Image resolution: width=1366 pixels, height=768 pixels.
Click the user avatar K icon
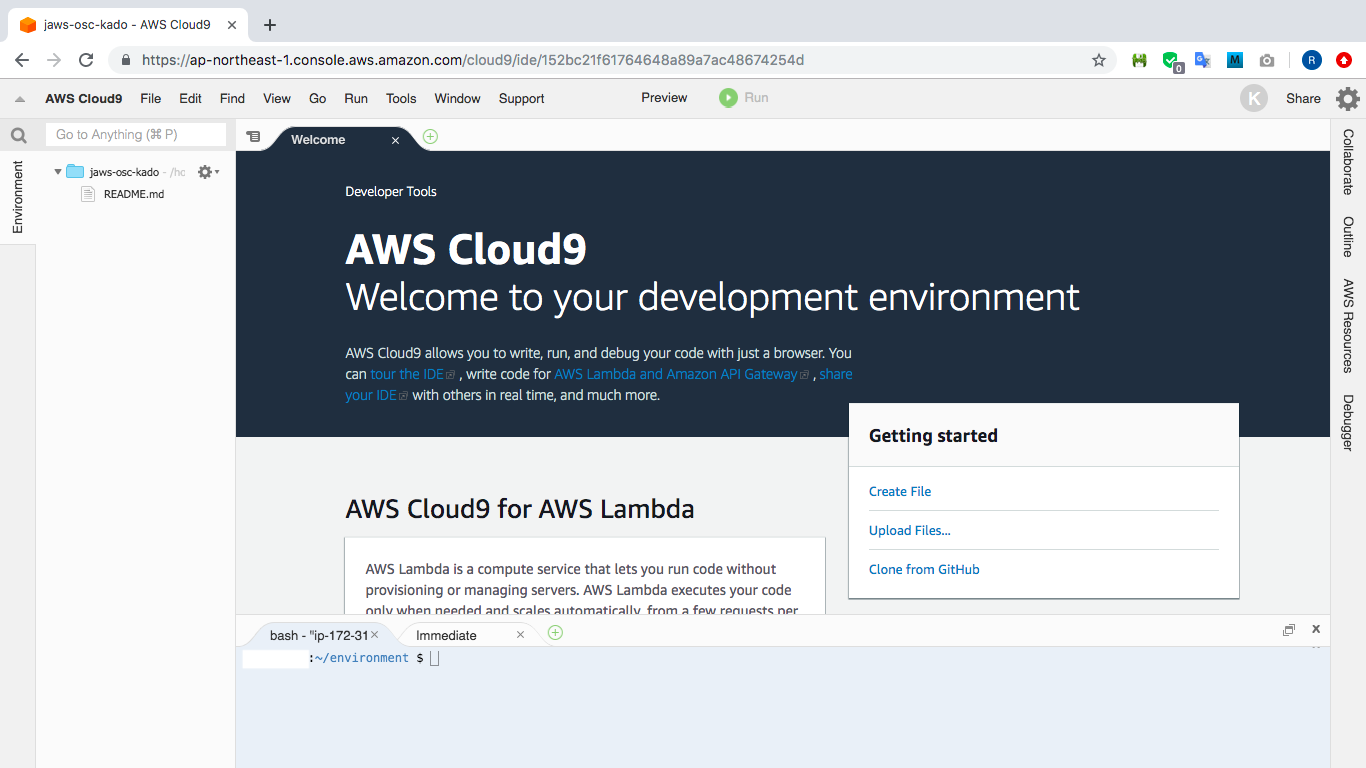1253,98
